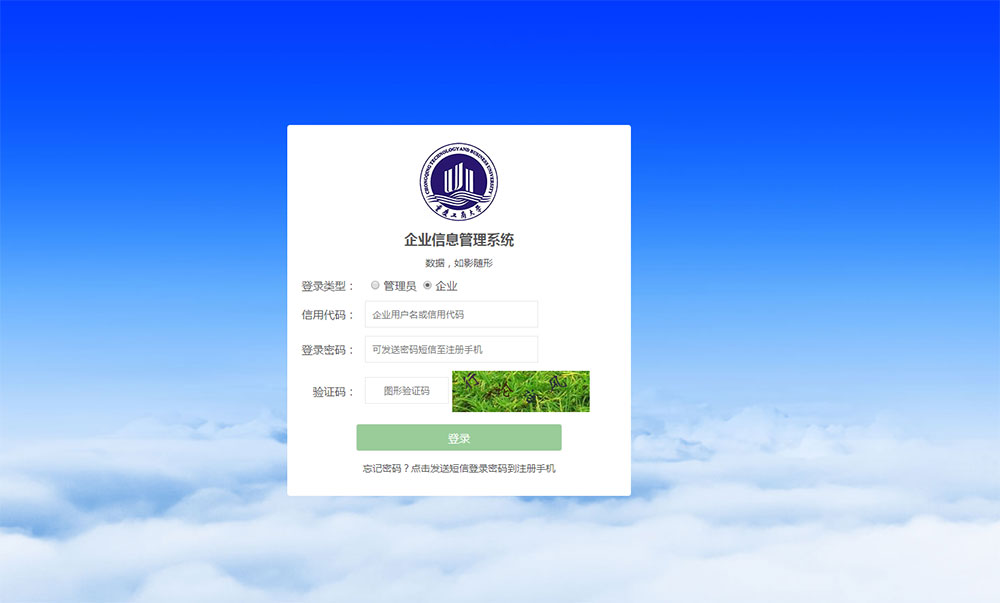
Task: Click the send SMS login password link text
Action: pyautogui.click(x=487, y=467)
